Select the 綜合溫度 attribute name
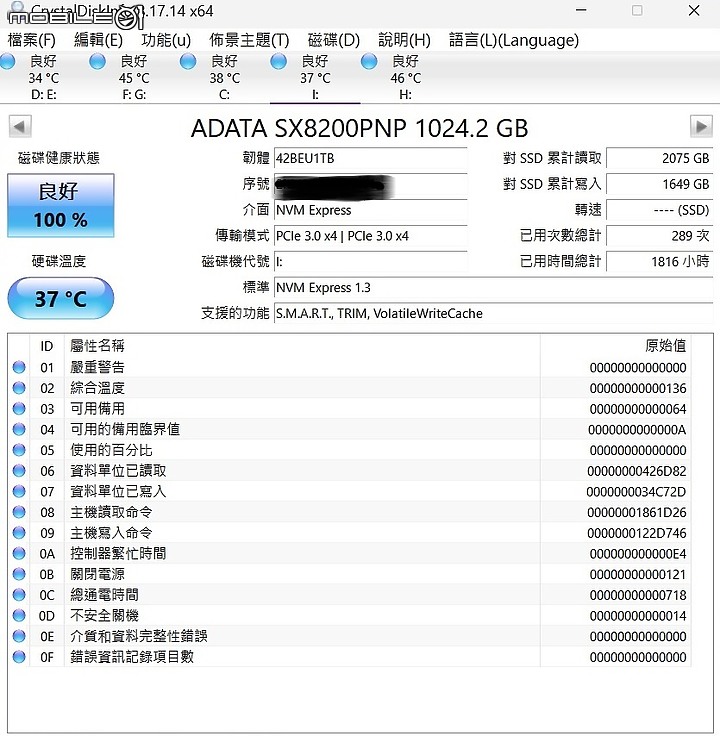The image size is (720, 736). pyautogui.click(x=97, y=388)
